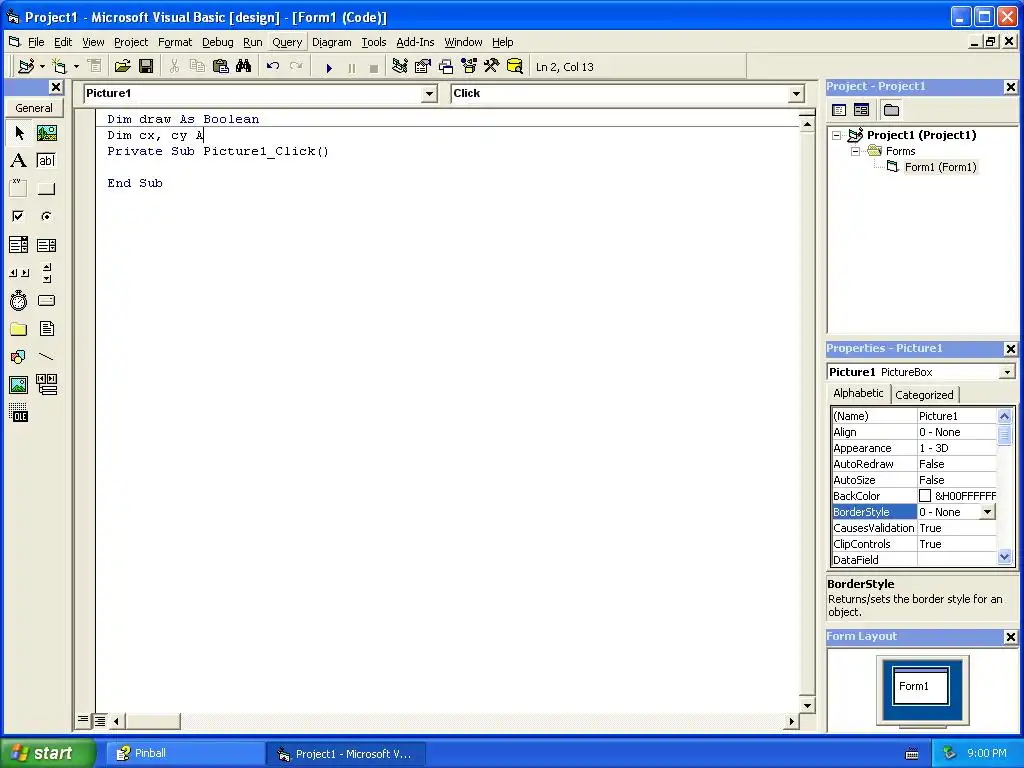Open Find with the binoculars icon
Image resolution: width=1024 pixels, height=768 pixels.
click(x=244, y=67)
